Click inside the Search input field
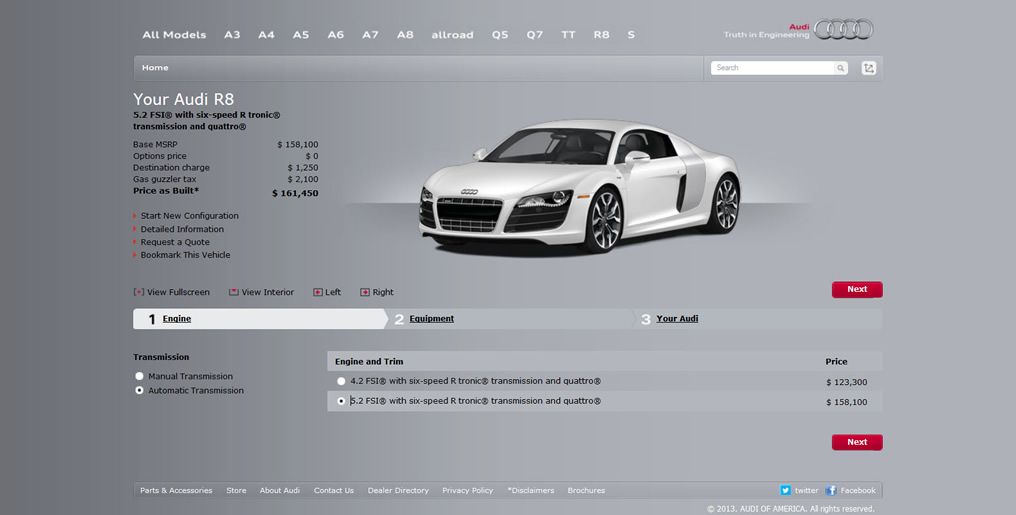Viewport: 1016px width, 515px height. [772, 68]
